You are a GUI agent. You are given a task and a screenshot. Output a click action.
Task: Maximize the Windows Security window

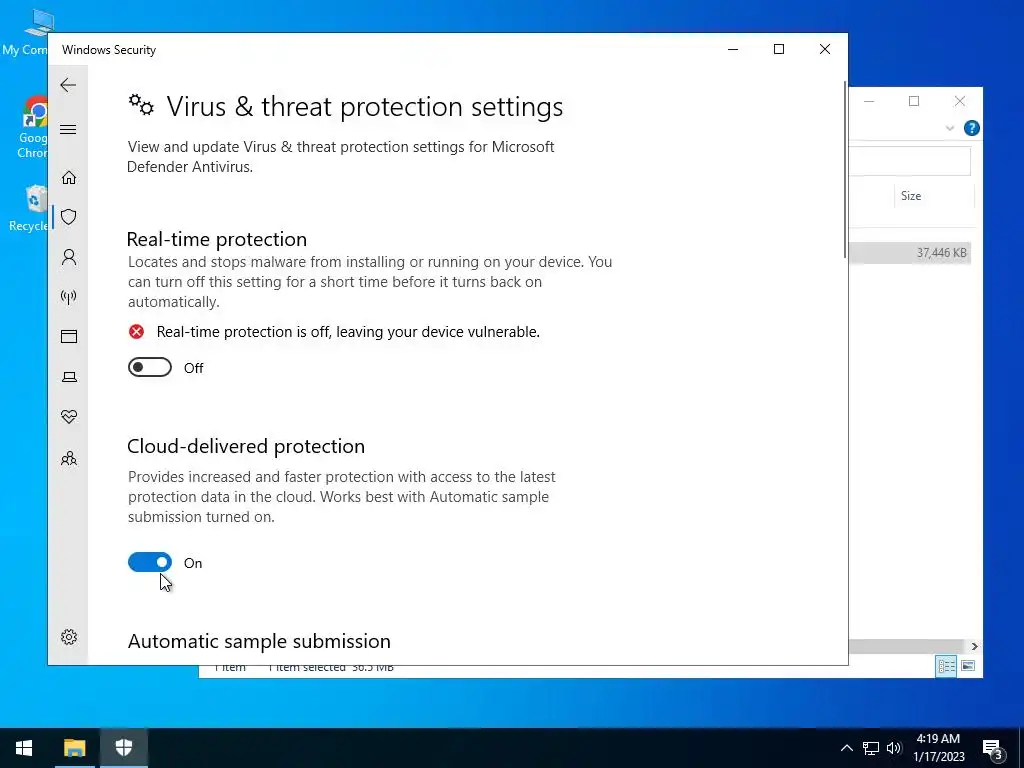coord(778,49)
